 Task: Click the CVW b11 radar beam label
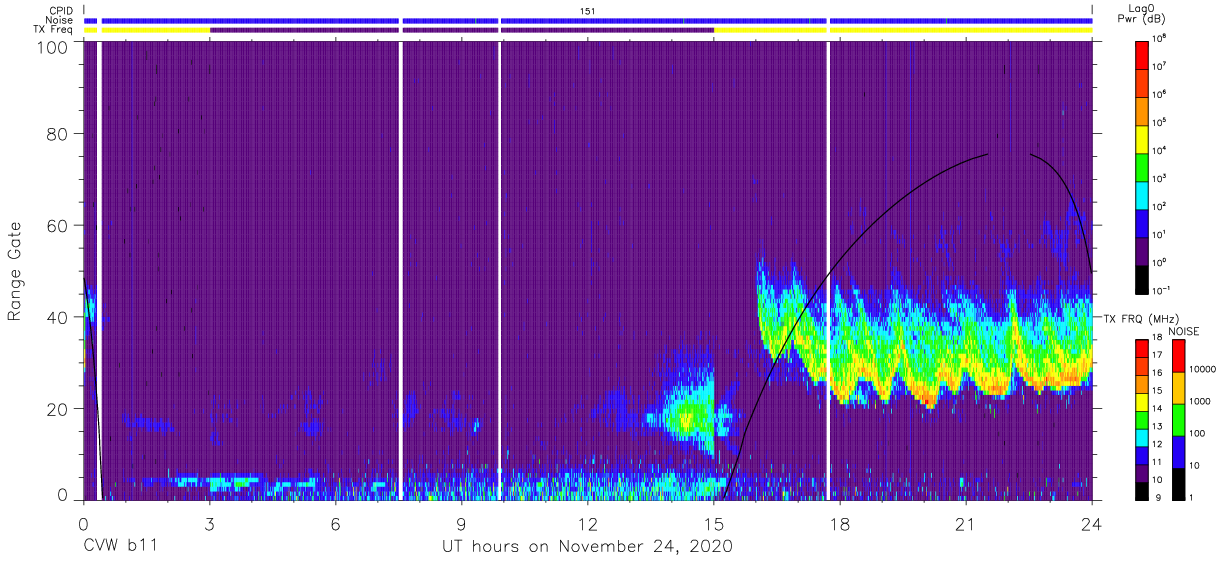(119, 547)
